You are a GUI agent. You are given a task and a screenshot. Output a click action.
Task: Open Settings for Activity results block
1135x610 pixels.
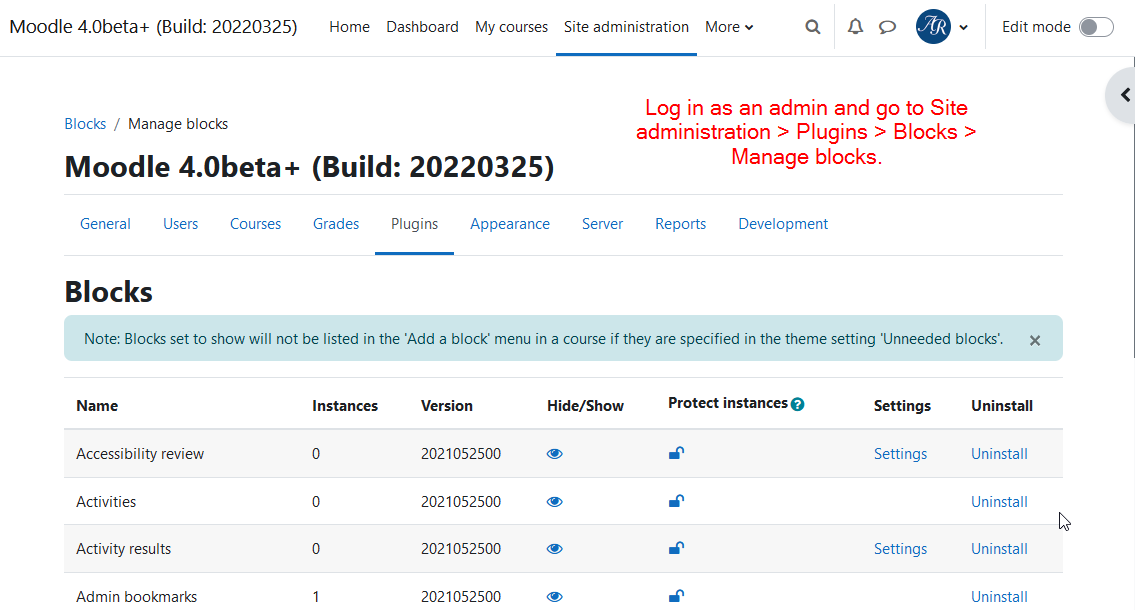900,548
